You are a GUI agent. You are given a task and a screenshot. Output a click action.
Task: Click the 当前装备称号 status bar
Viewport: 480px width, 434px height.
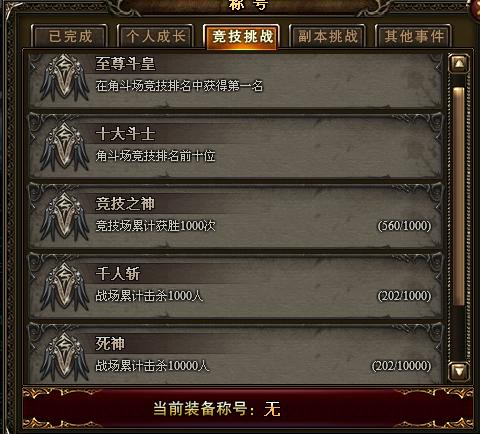248,408
